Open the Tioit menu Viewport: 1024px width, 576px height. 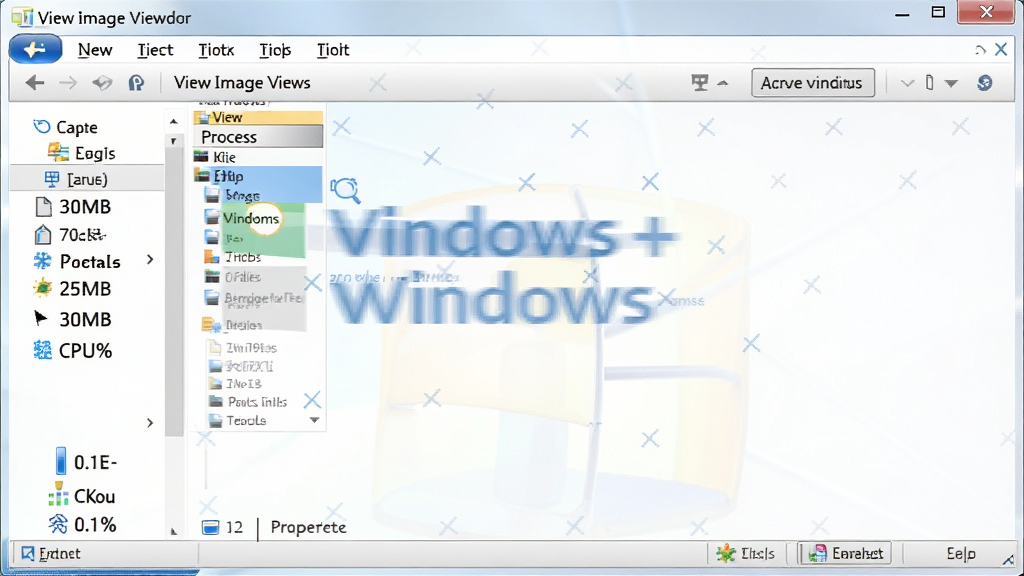[x=333, y=50]
